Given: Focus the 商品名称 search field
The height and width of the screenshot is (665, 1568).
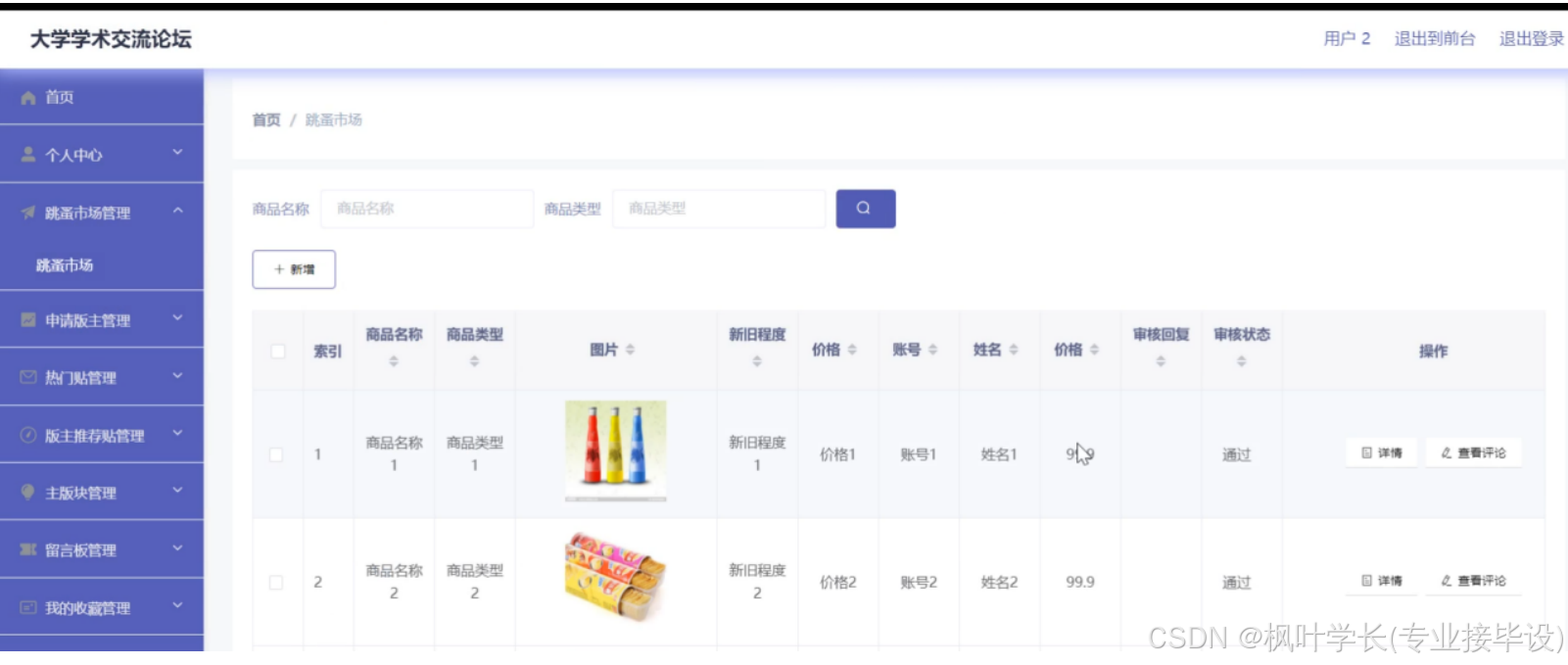Looking at the screenshot, I should (427, 209).
